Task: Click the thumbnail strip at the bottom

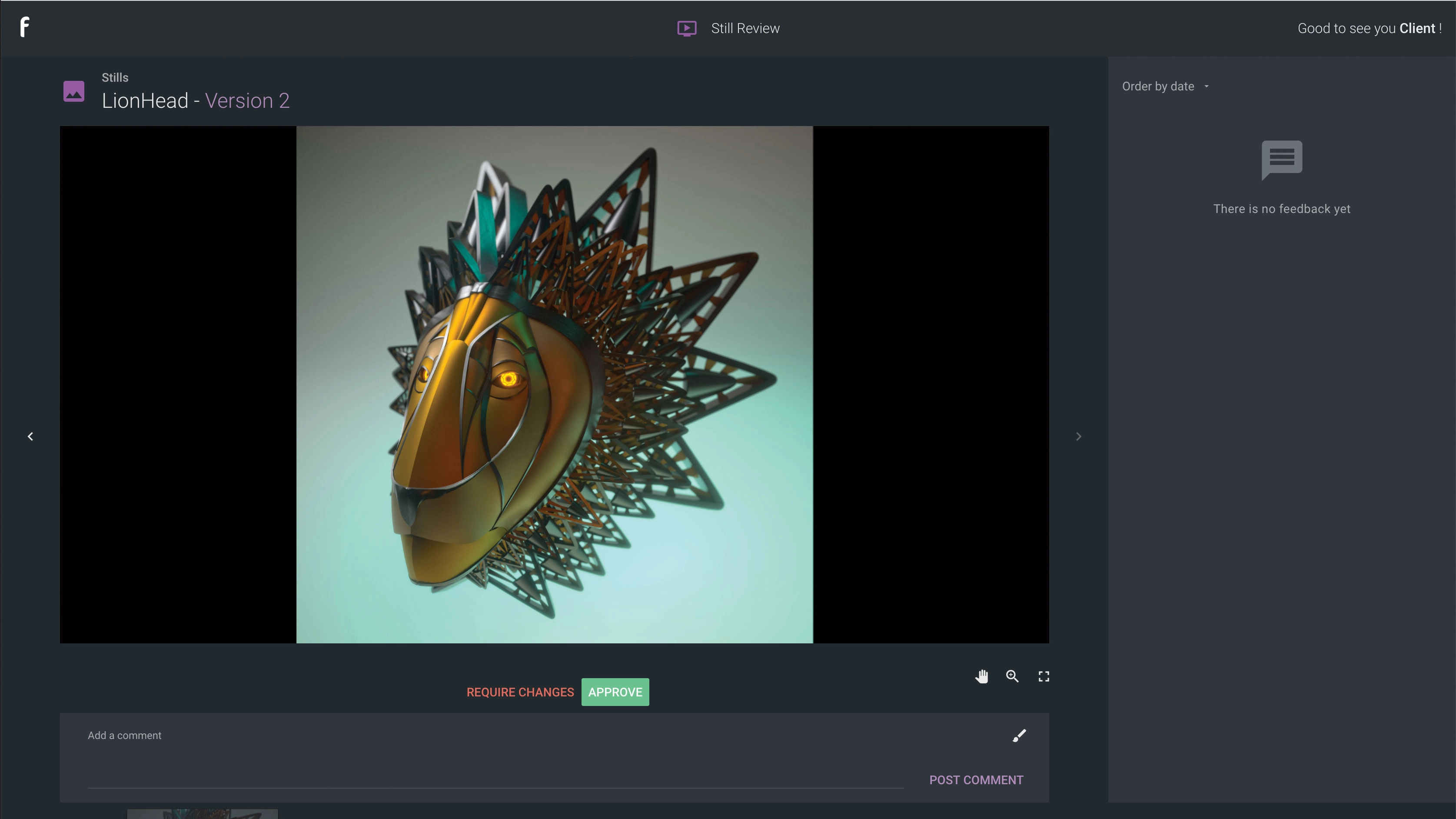Action: pyautogui.click(x=203, y=813)
